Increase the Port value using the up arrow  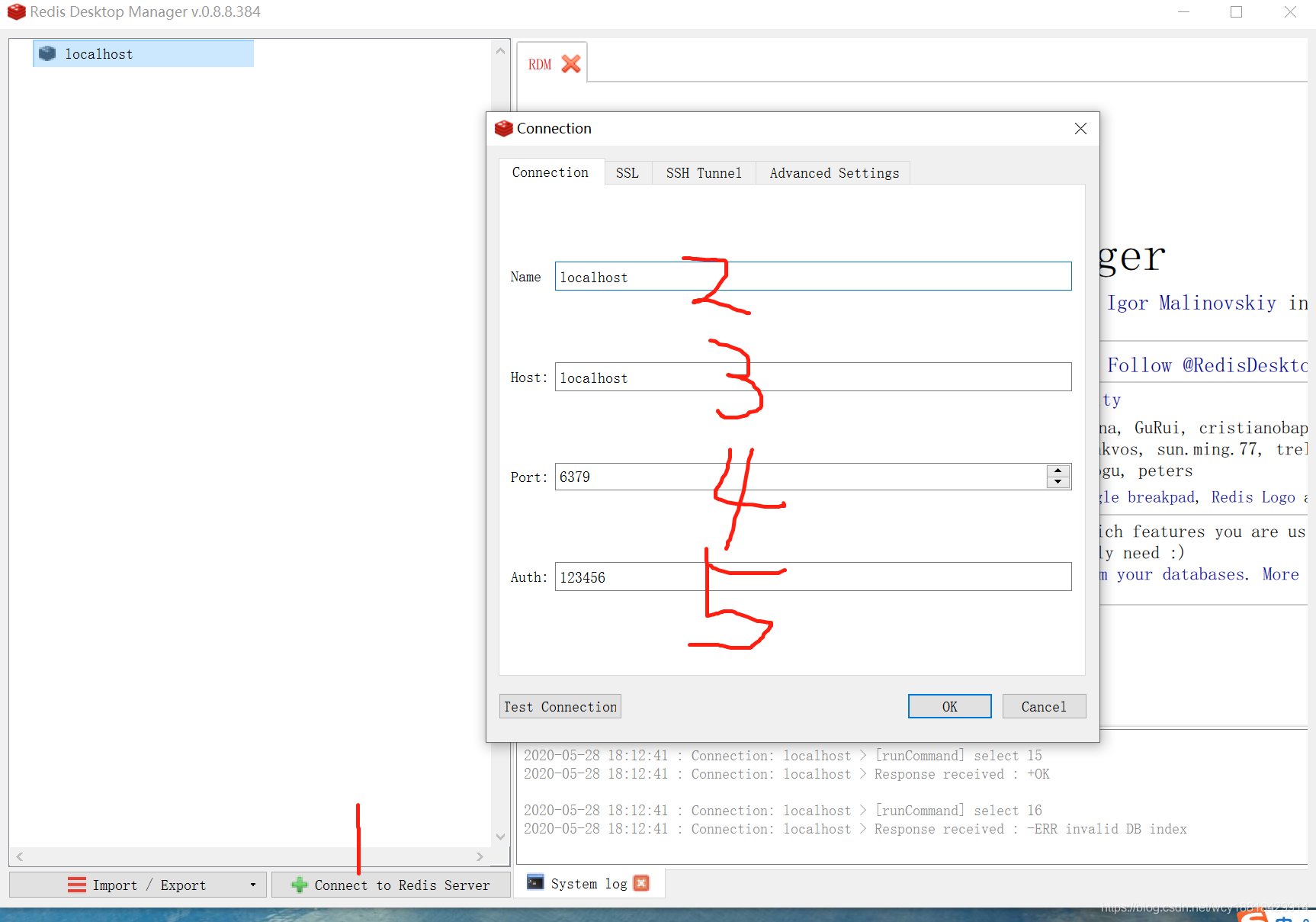(1058, 471)
